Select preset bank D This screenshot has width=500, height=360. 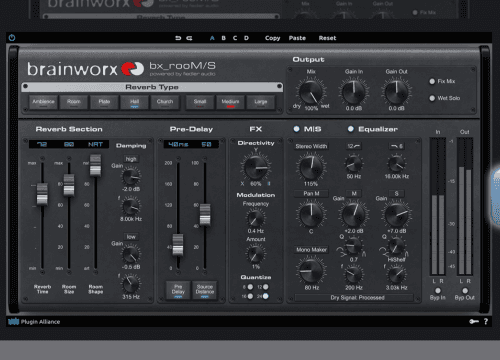click(x=246, y=38)
